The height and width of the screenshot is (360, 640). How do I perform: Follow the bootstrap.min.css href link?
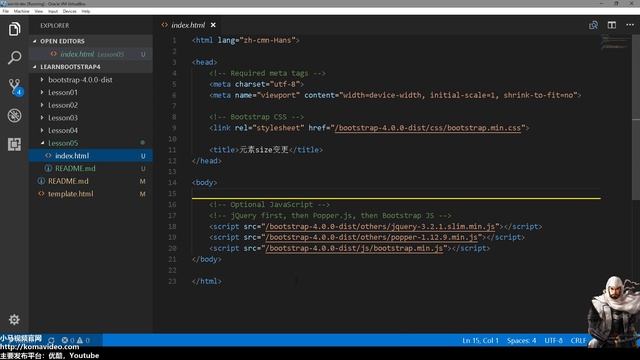pos(428,128)
